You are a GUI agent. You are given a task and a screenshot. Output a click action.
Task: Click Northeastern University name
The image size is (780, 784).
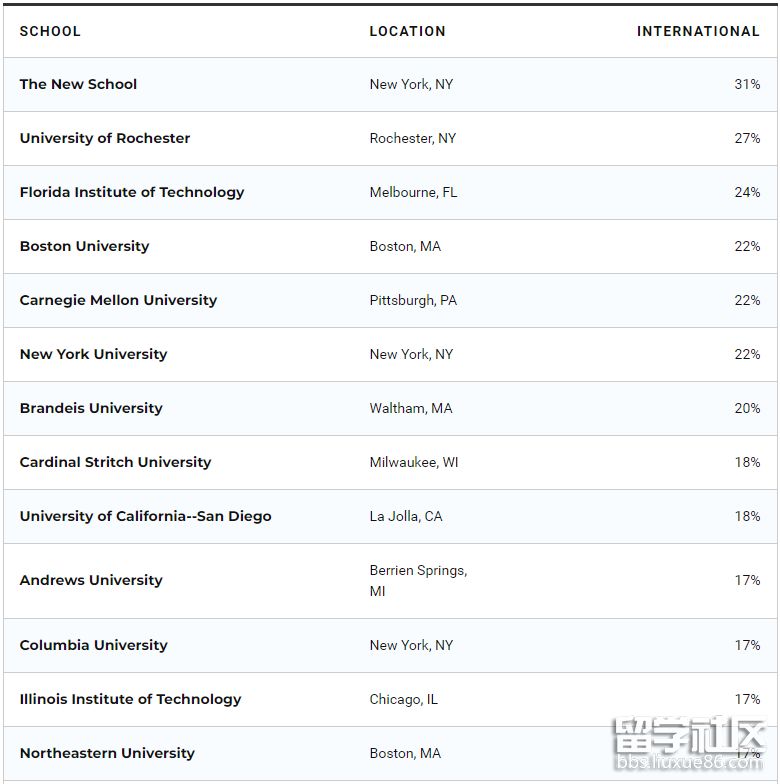pyautogui.click(x=107, y=753)
